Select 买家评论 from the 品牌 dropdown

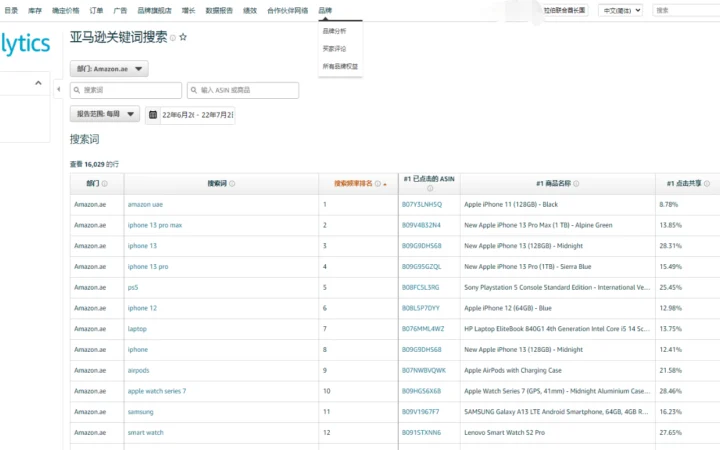click(334, 48)
